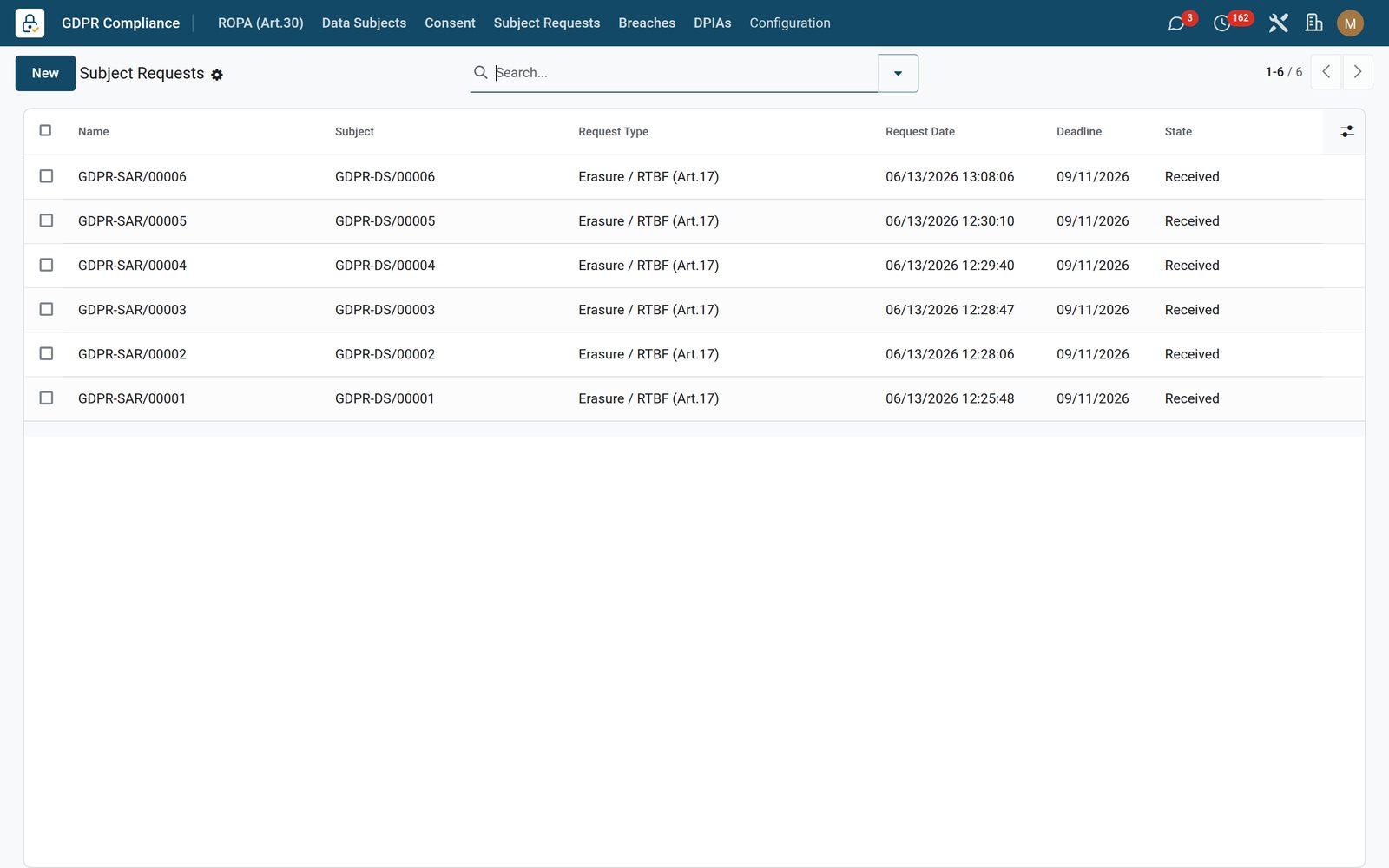Select the GDPR-SAR/00003 row checkbox
Image resolution: width=1389 pixels, height=868 pixels.
(46, 309)
